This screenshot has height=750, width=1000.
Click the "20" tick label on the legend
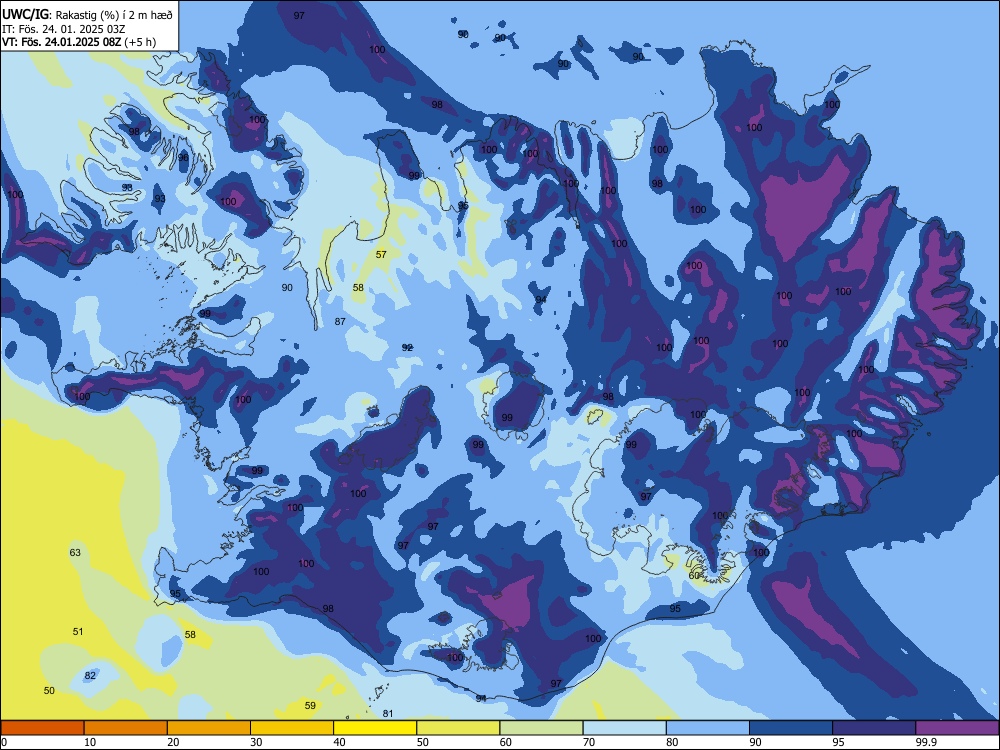(173, 742)
